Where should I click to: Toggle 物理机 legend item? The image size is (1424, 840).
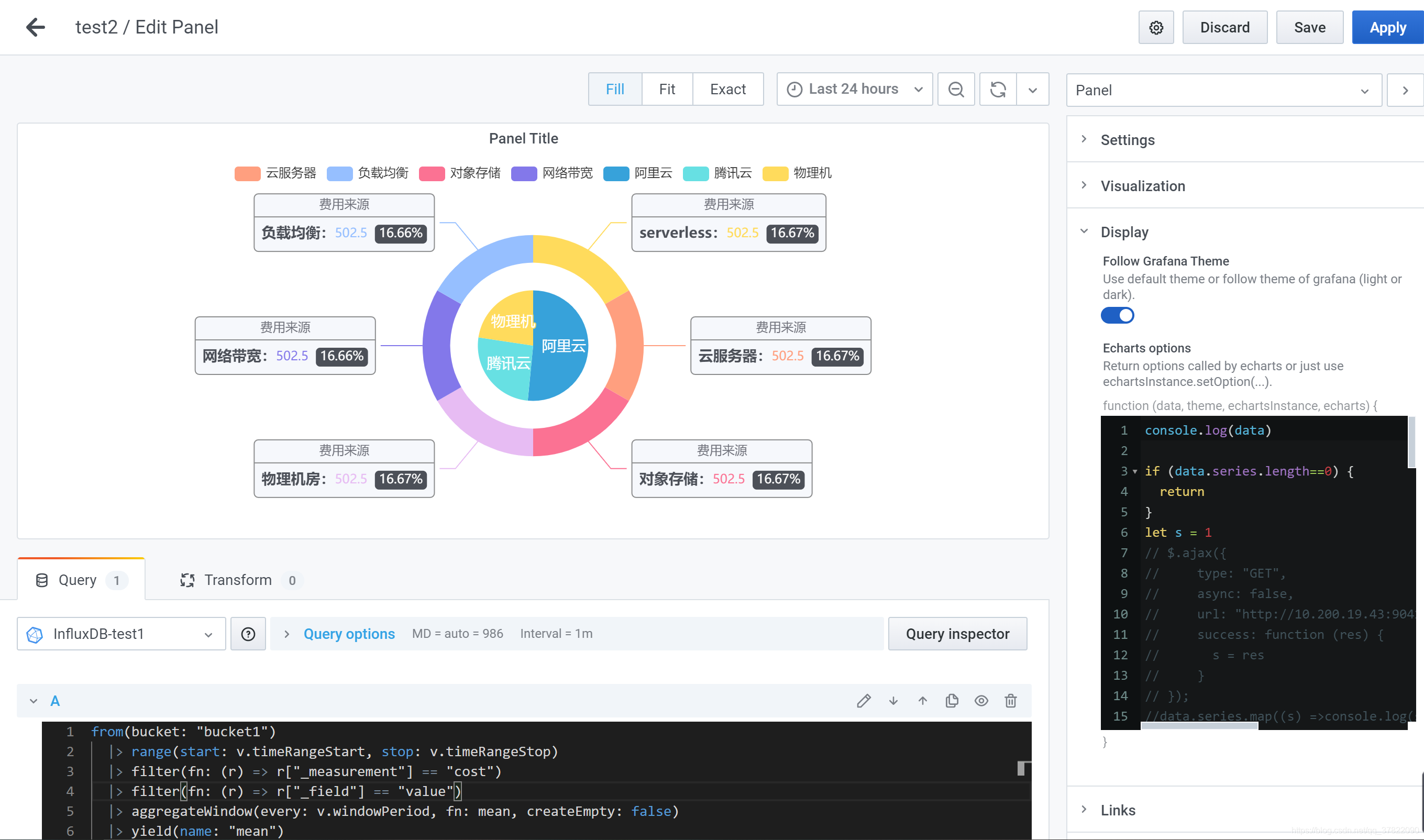click(x=798, y=173)
